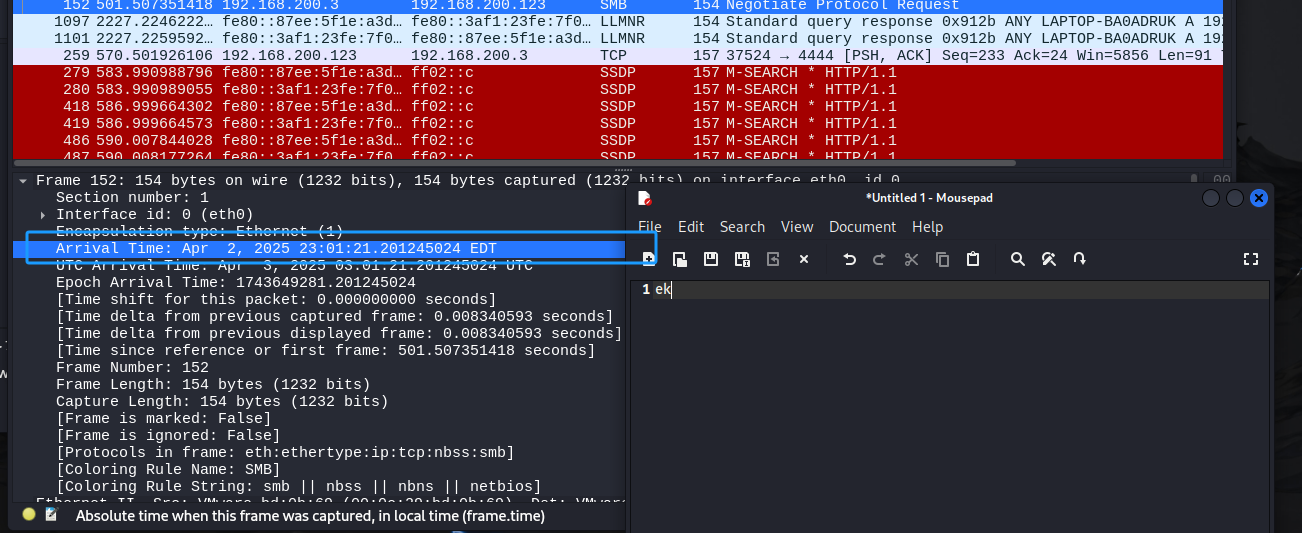1302x533 pixels.
Task: Select 'Capture Length: 154 bytes' field
Action: point(222,402)
